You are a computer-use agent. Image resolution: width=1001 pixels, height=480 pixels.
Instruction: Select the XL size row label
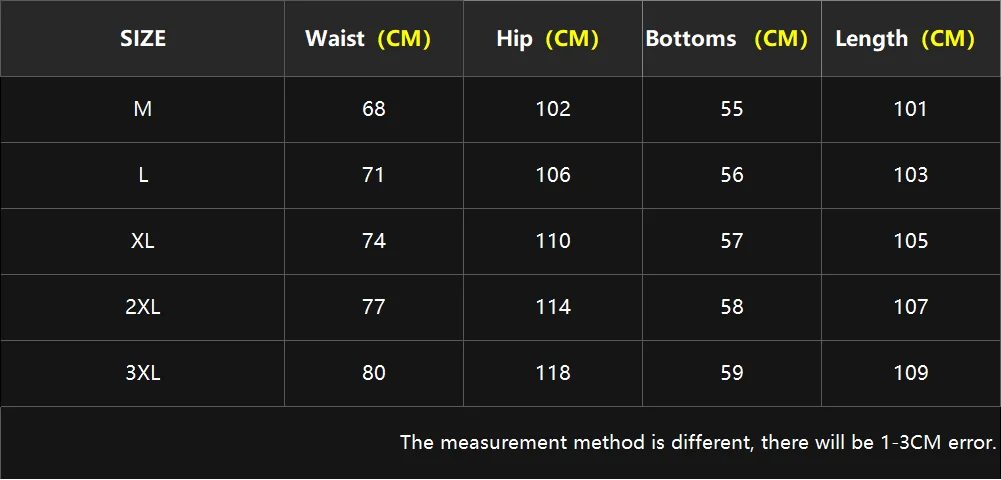tap(143, 241)
